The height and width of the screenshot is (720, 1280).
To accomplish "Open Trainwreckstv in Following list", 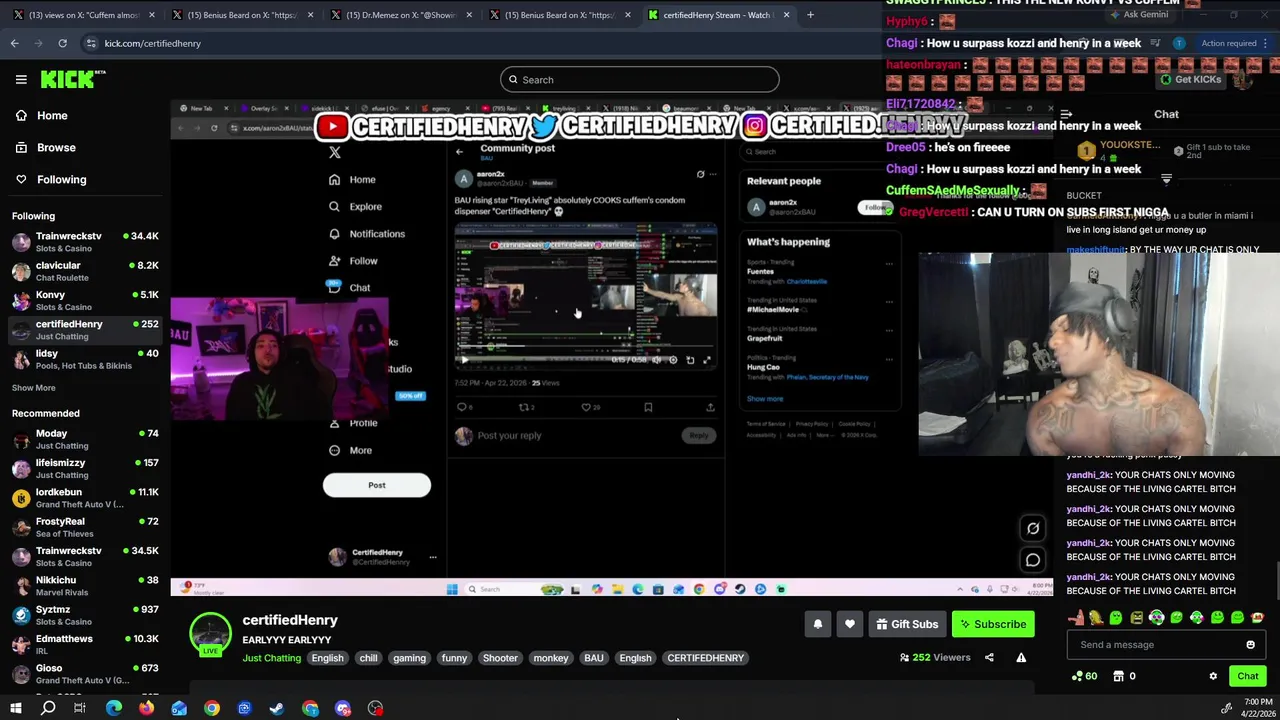I will tap(85, 242).
